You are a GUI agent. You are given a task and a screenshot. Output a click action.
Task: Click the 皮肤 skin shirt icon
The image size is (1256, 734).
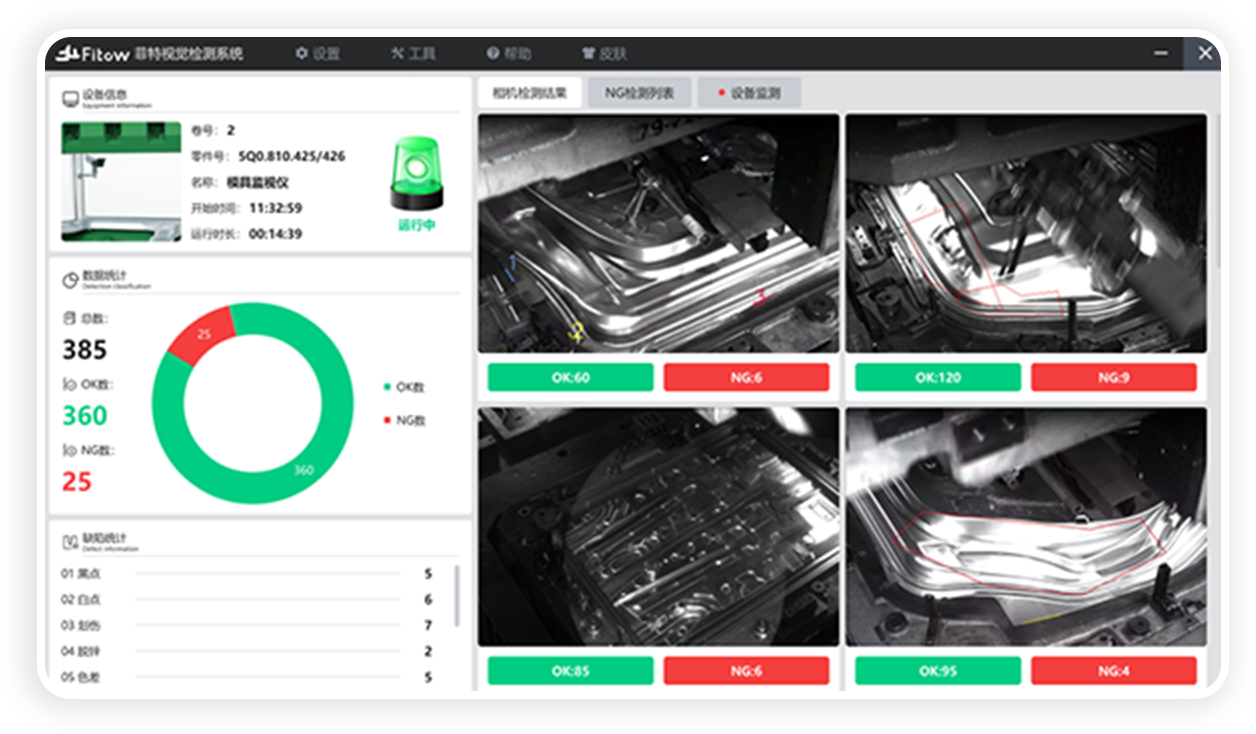(x=589, y=54)
